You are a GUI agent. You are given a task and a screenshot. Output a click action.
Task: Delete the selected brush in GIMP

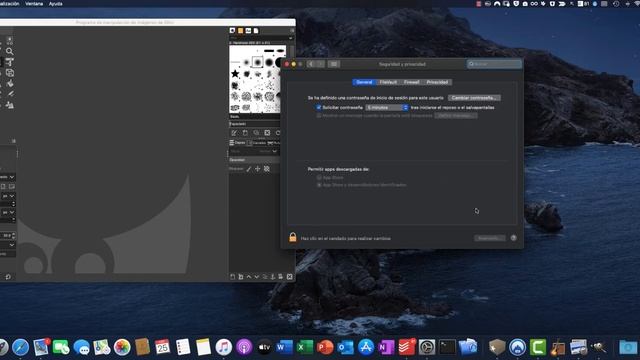click(267, 133)
